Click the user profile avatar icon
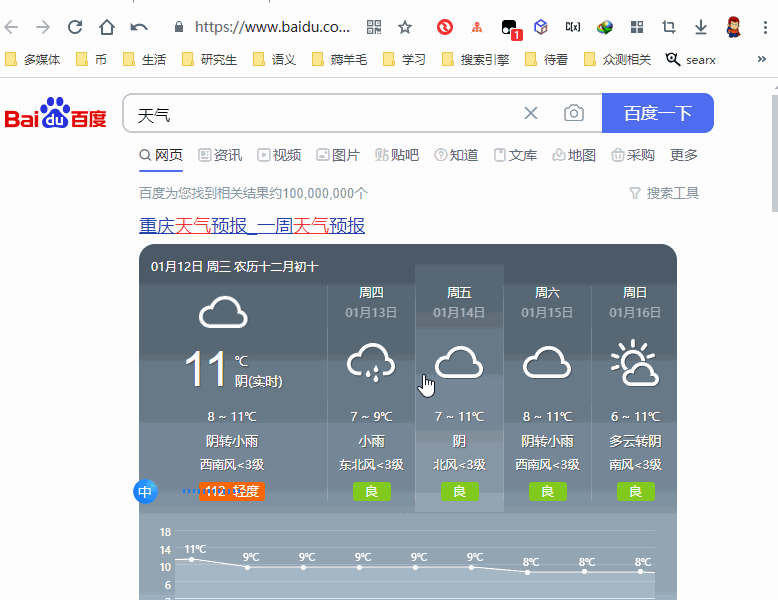This screenshot has height=600, width=778. pyautogui.click(x=733, y=27)
